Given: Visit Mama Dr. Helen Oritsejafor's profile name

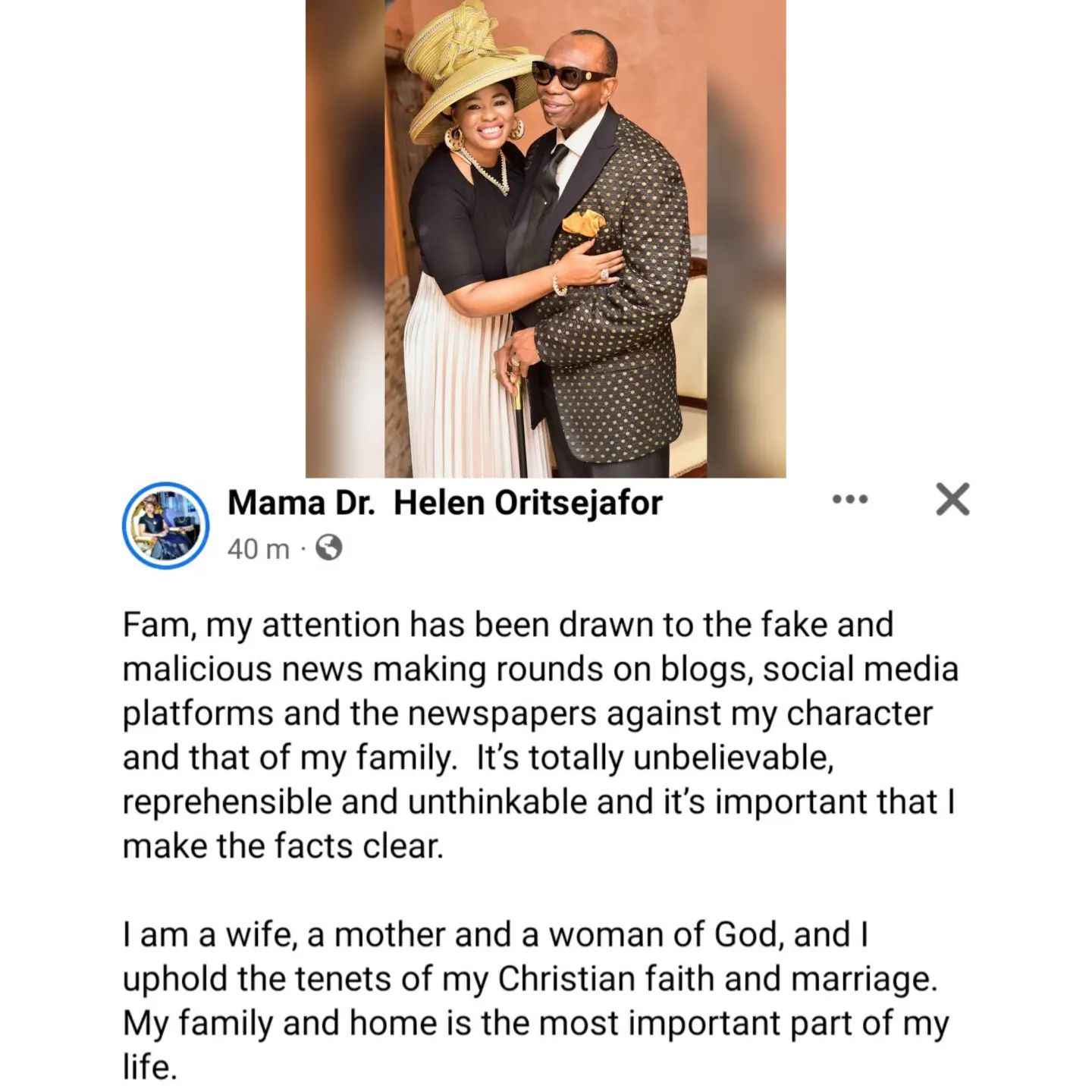Looking at the screenshot, I should pyautogui.click(x=445, y=503).
